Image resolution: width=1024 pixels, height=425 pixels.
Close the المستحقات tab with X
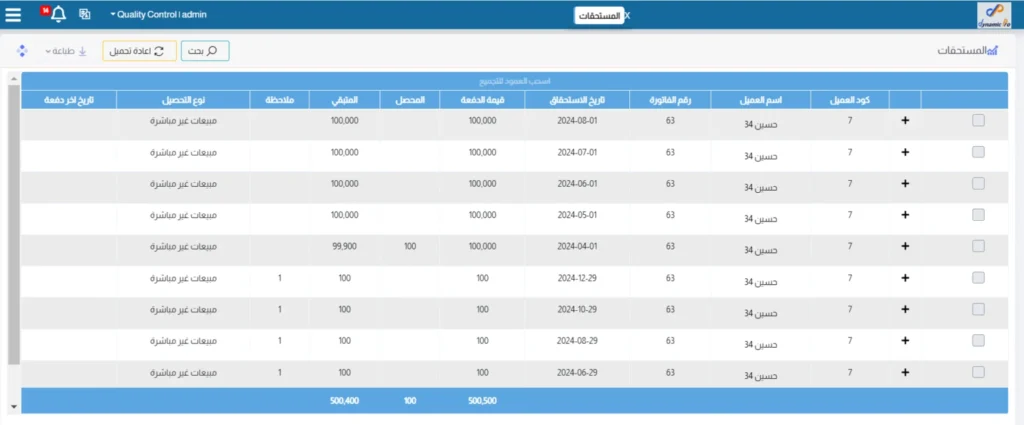(x=627, y=16)
